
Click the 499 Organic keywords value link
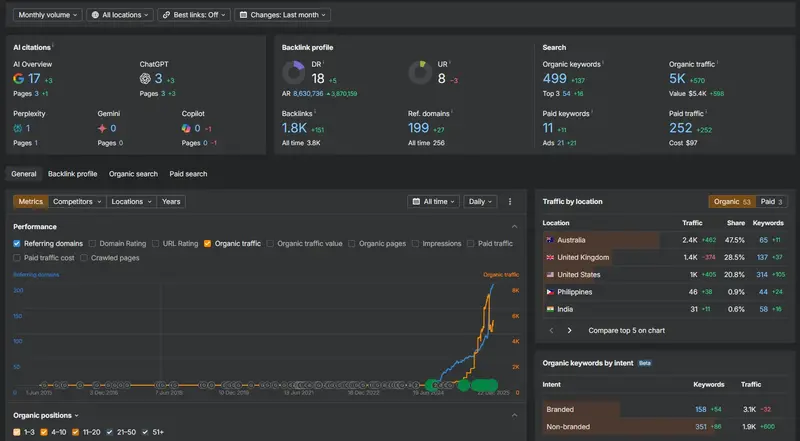coord(554,79)
